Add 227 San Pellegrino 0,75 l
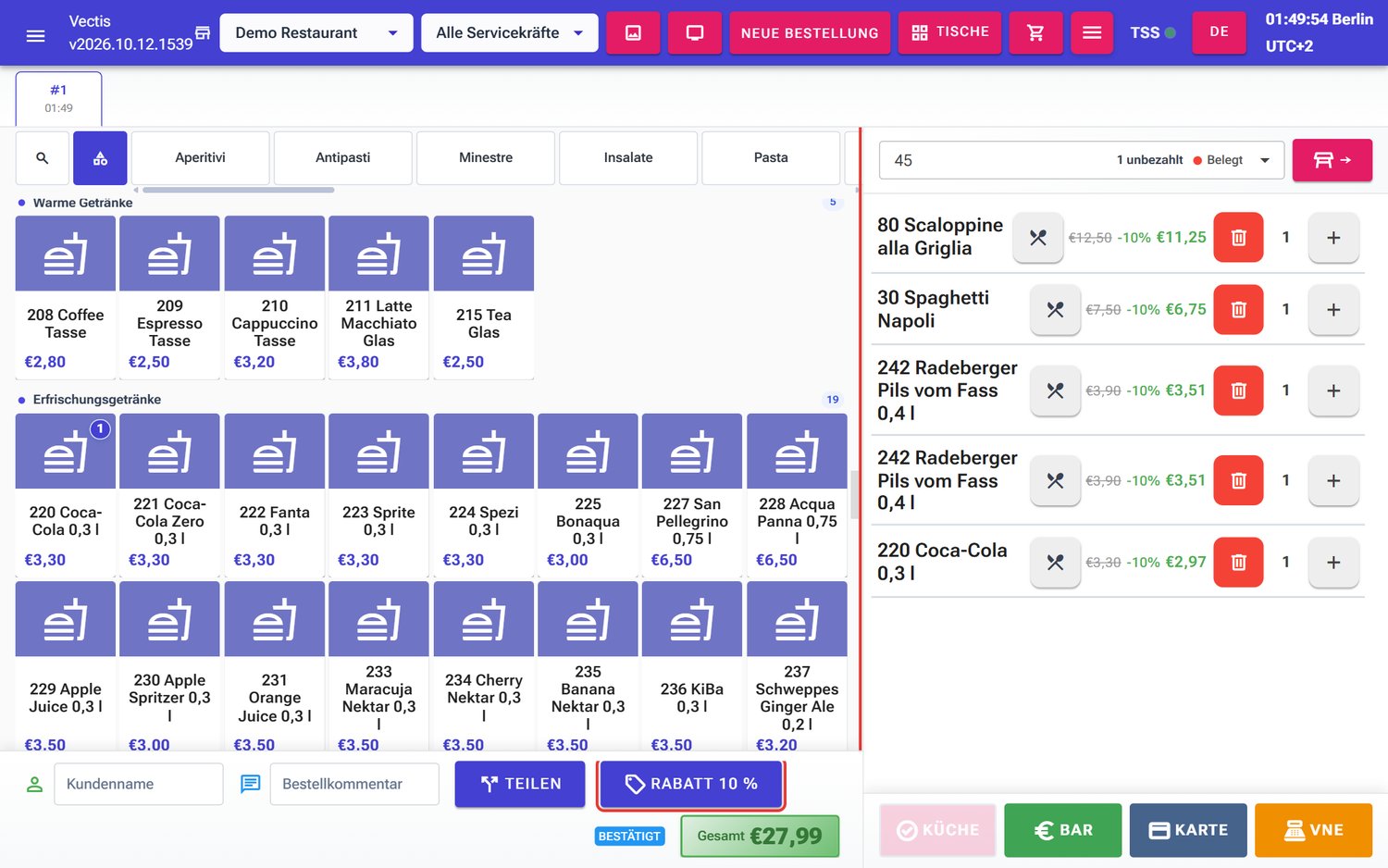The height and width of the screenshot is (868, 1388). tap(692, 495)
